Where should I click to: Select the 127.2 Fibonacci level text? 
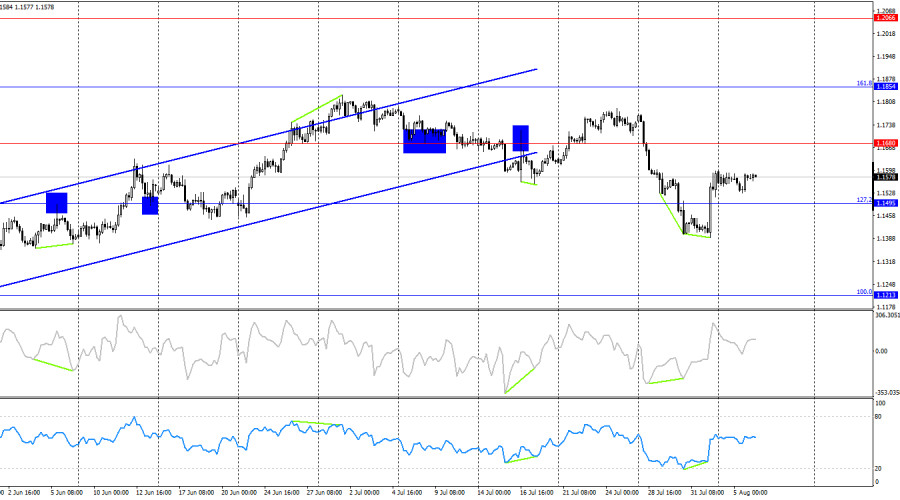(x=864, y=200)
